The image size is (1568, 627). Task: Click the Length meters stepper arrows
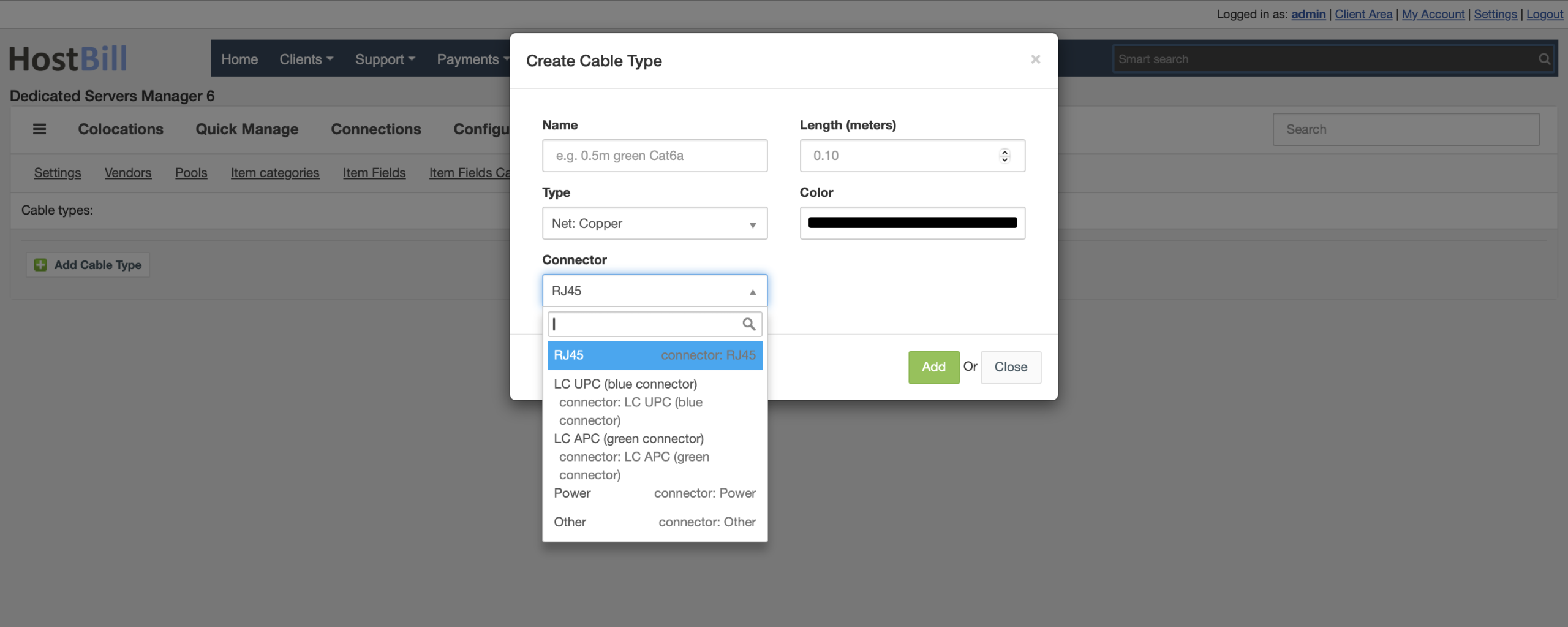point(1005,156)
